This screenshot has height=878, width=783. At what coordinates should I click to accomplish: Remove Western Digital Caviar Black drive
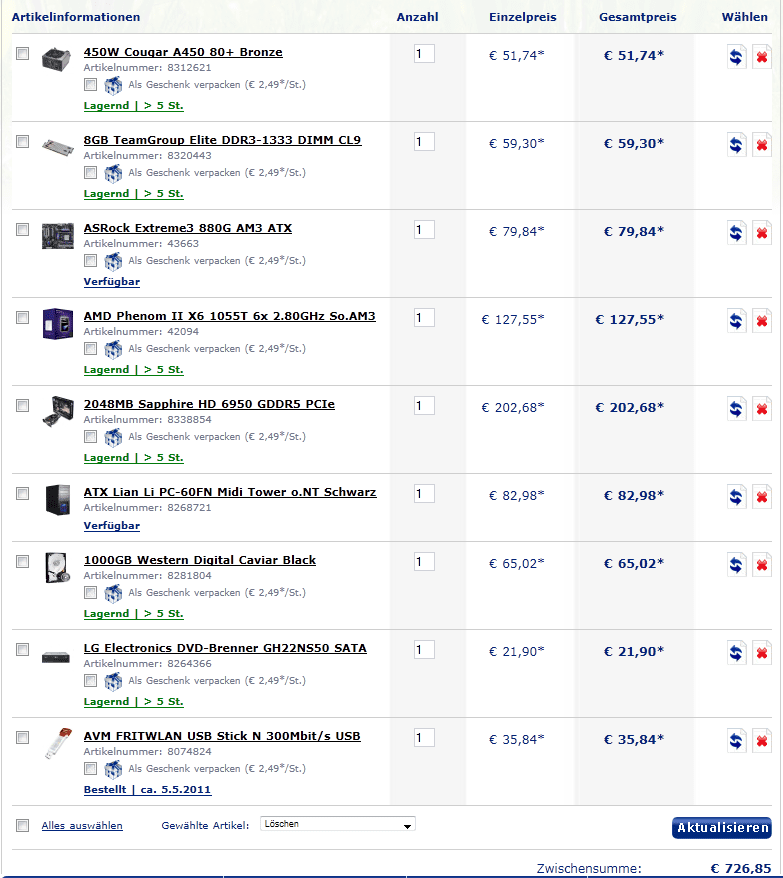point(761,566)
